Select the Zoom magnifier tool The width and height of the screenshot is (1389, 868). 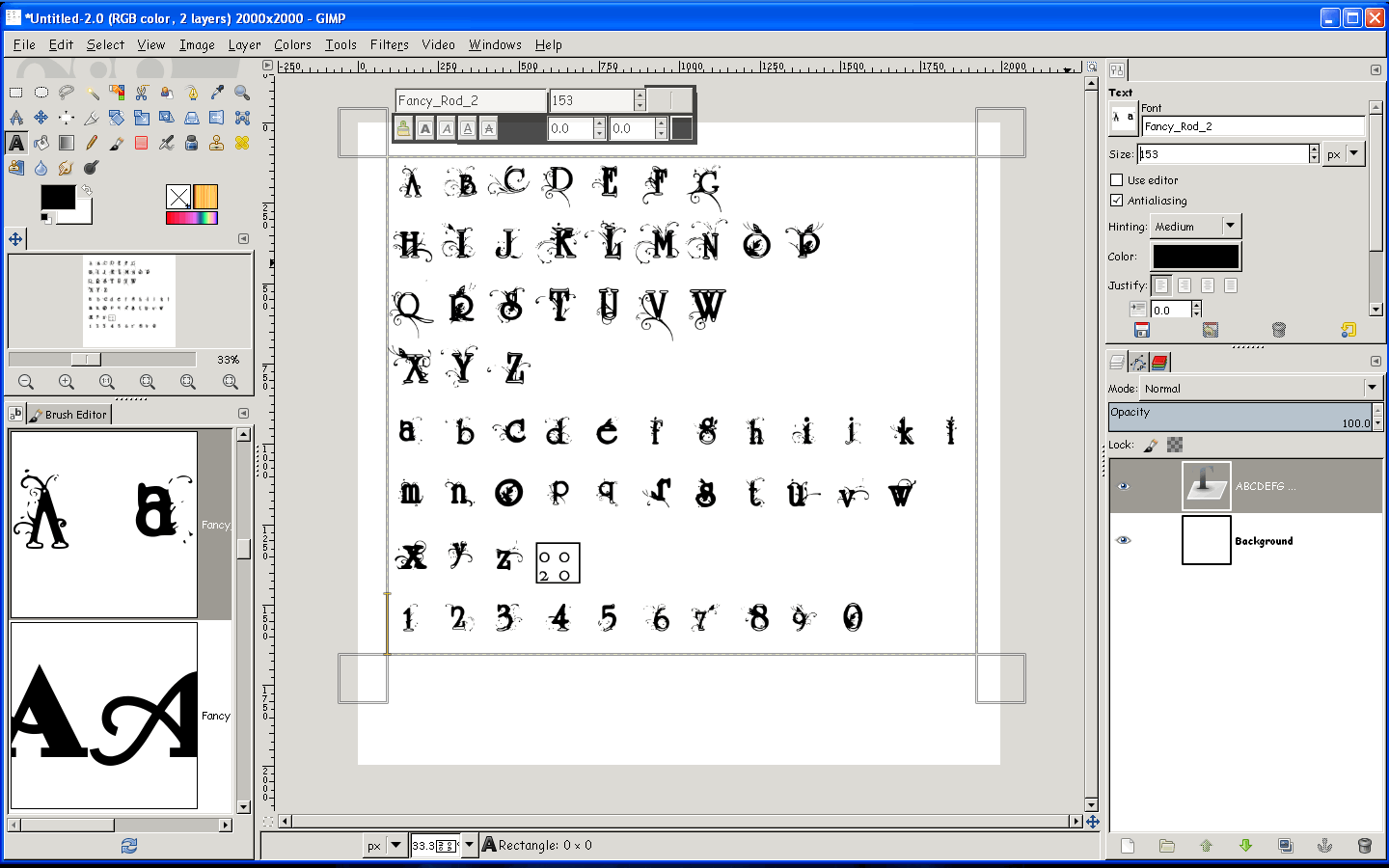[242, 93]
